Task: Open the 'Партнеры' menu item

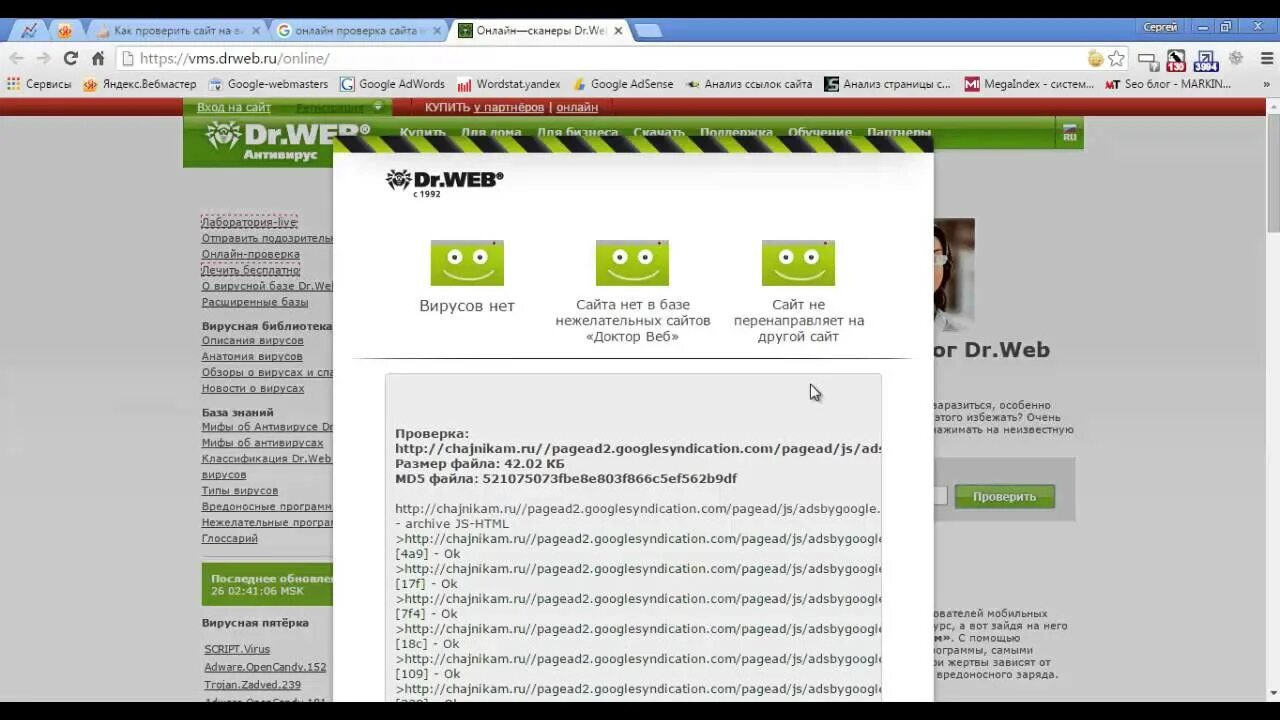Action: [x=899, y=132]
